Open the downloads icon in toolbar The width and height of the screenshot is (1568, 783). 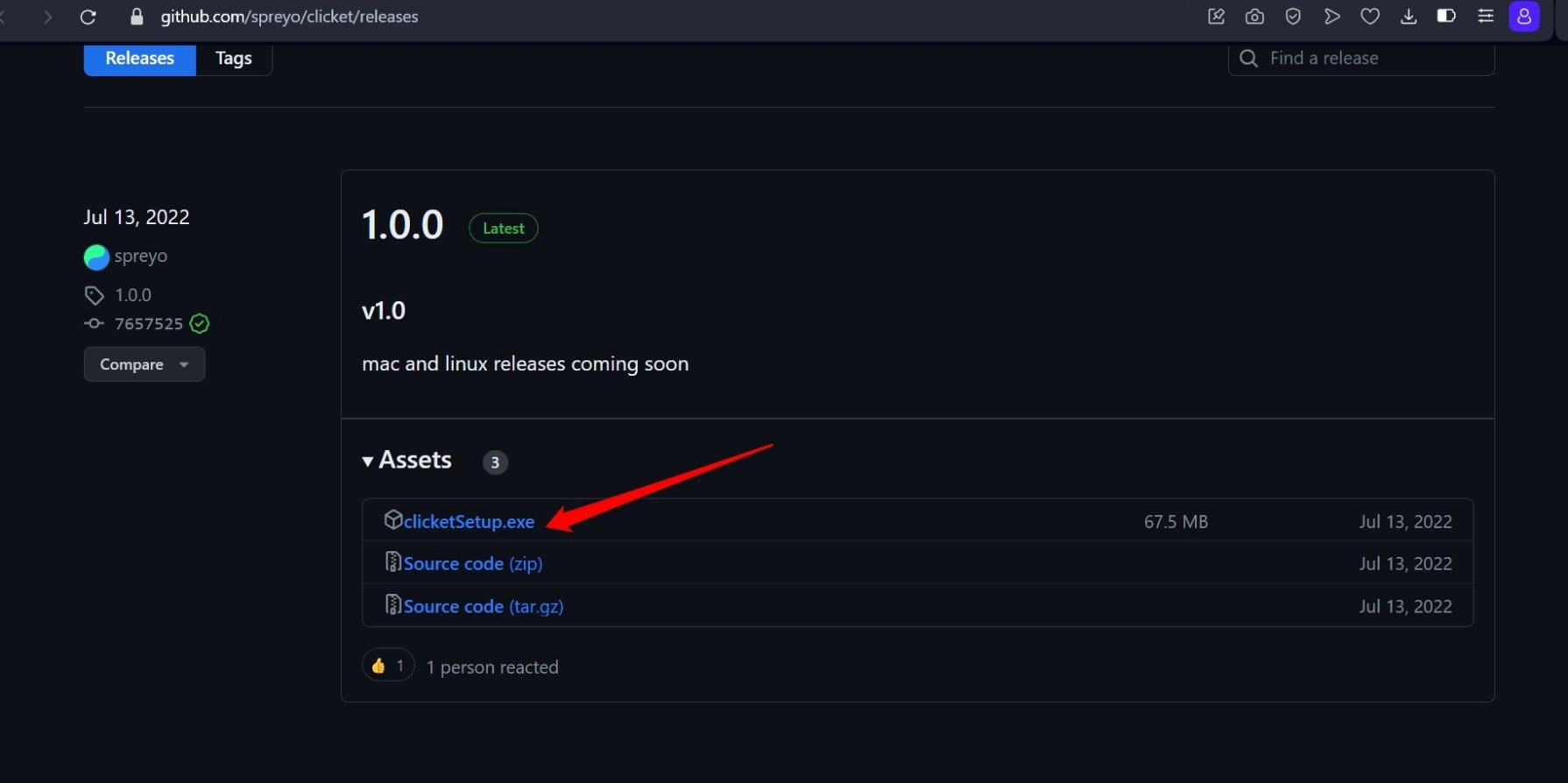click(1409, 17)
